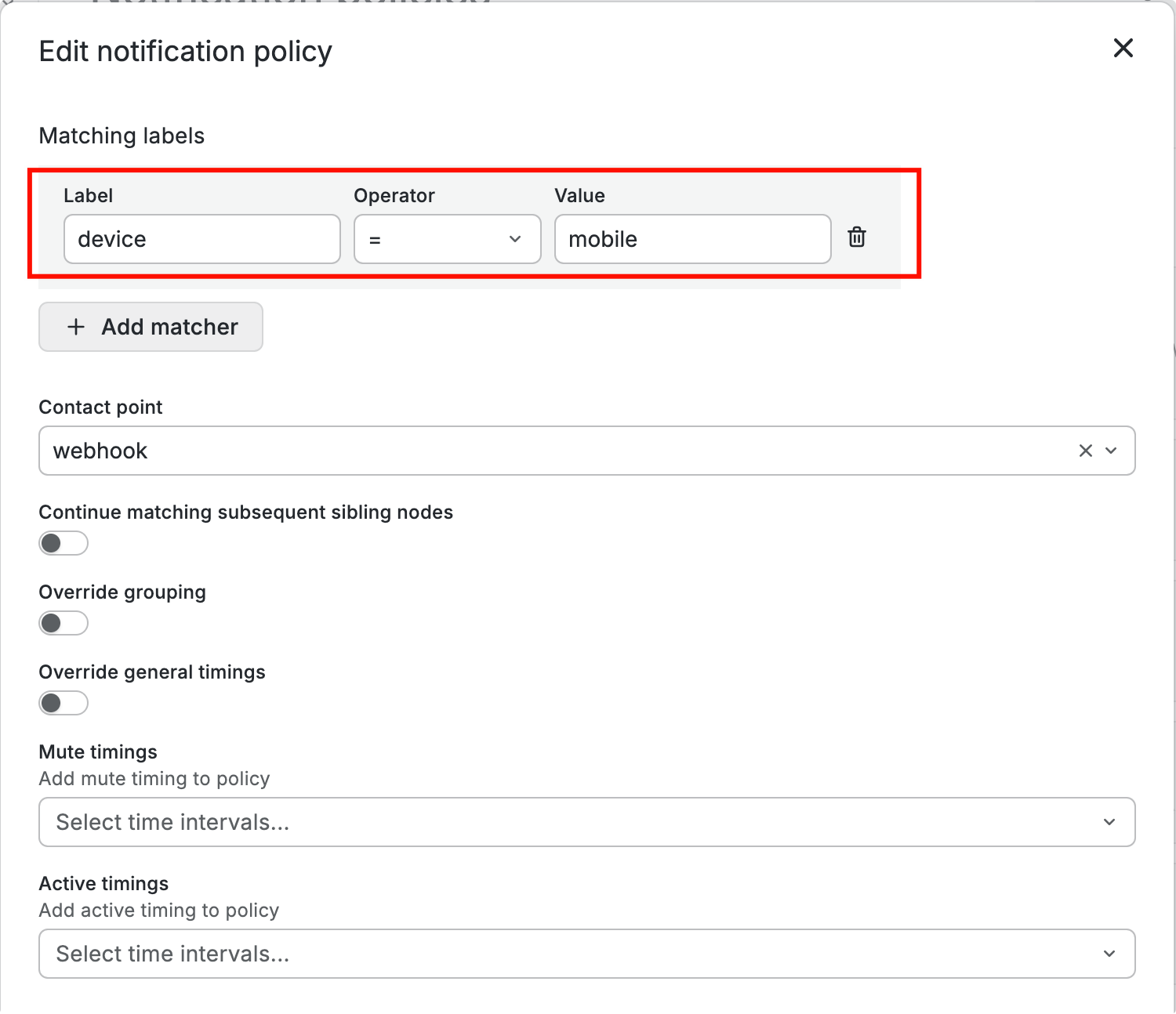Enable Continue matching subsequent sibling nodes
The width and height of the screenshot is (1176, 1014).
click(x=64, y=543)
